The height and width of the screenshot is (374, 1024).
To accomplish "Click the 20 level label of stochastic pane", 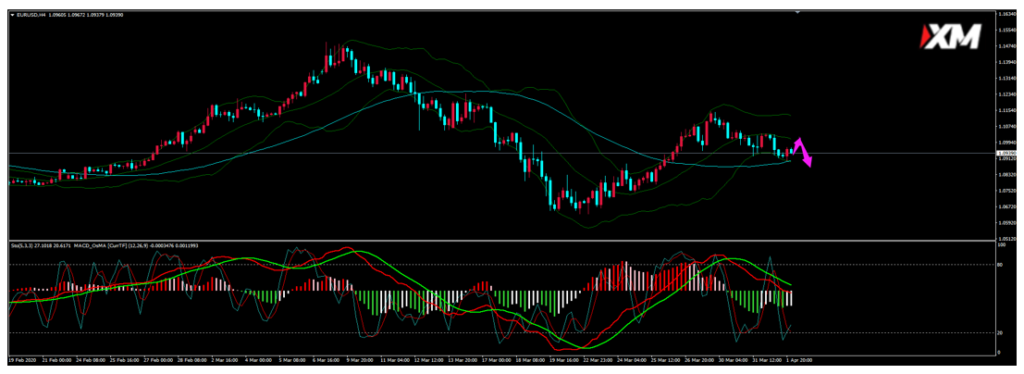I will coord(999,332).
